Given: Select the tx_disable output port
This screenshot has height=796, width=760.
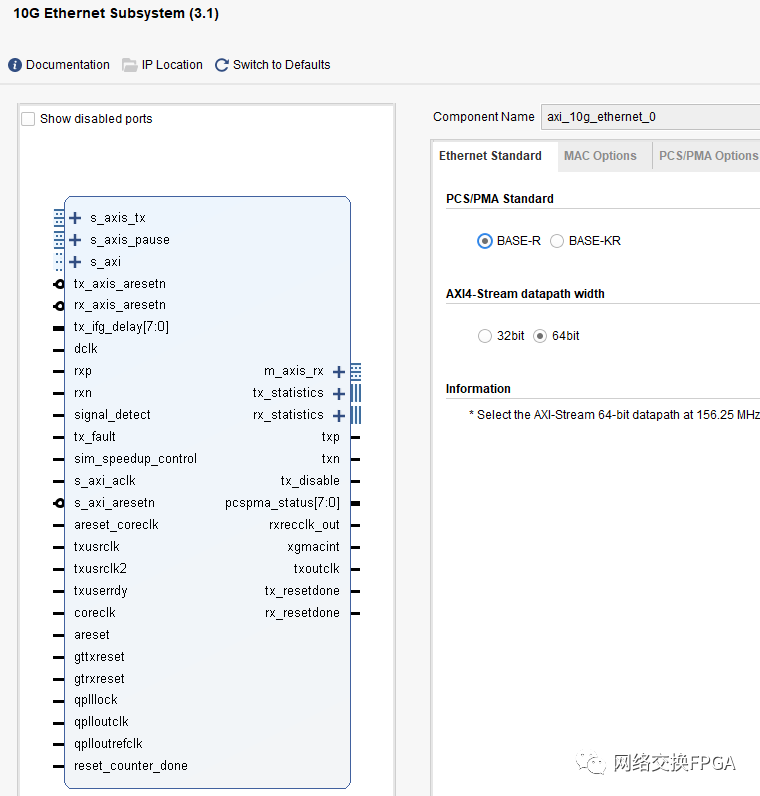Looking at the screenshot, I should tap(310, 481).
